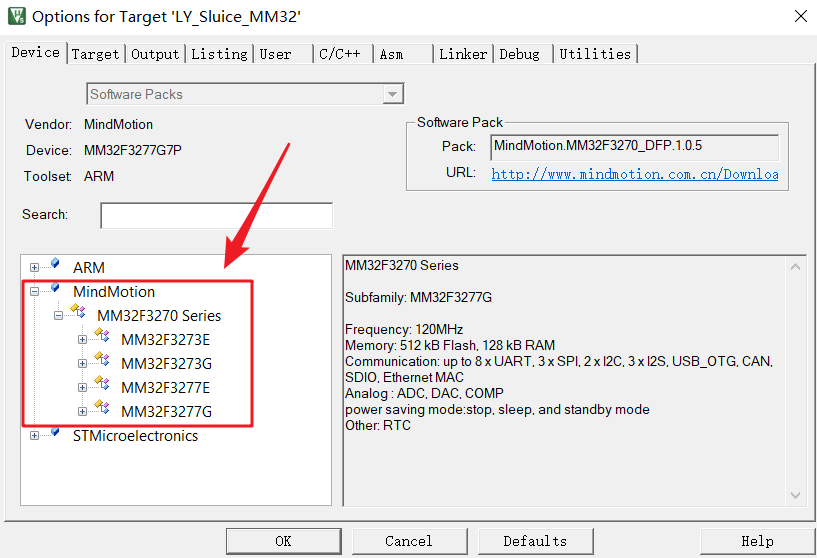
Task: Click the MindMotion vendor diamond icon
Action: coord(55,287)
